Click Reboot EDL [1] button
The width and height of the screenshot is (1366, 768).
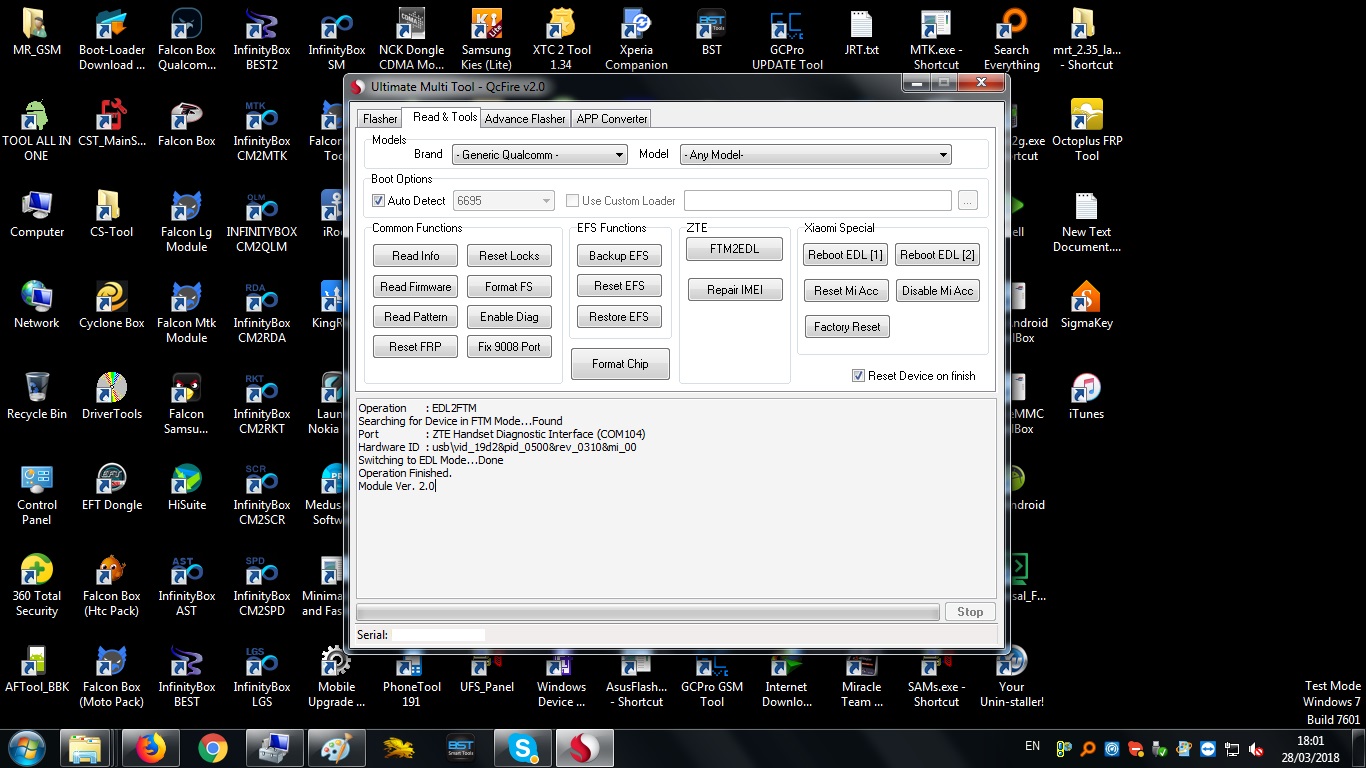click(x=845, y=255)
